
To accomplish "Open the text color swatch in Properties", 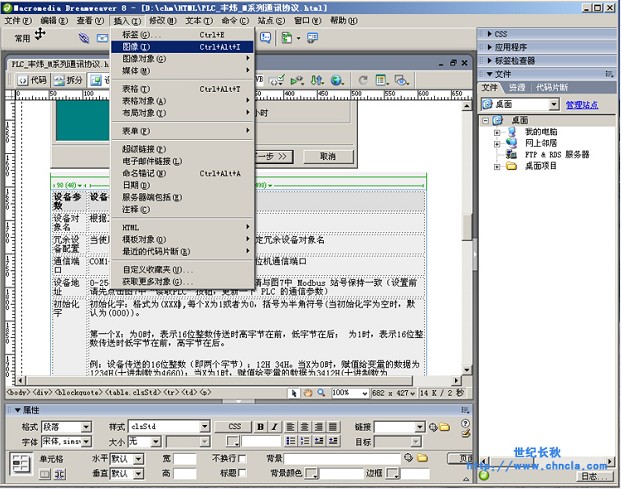I will point(233,441).
